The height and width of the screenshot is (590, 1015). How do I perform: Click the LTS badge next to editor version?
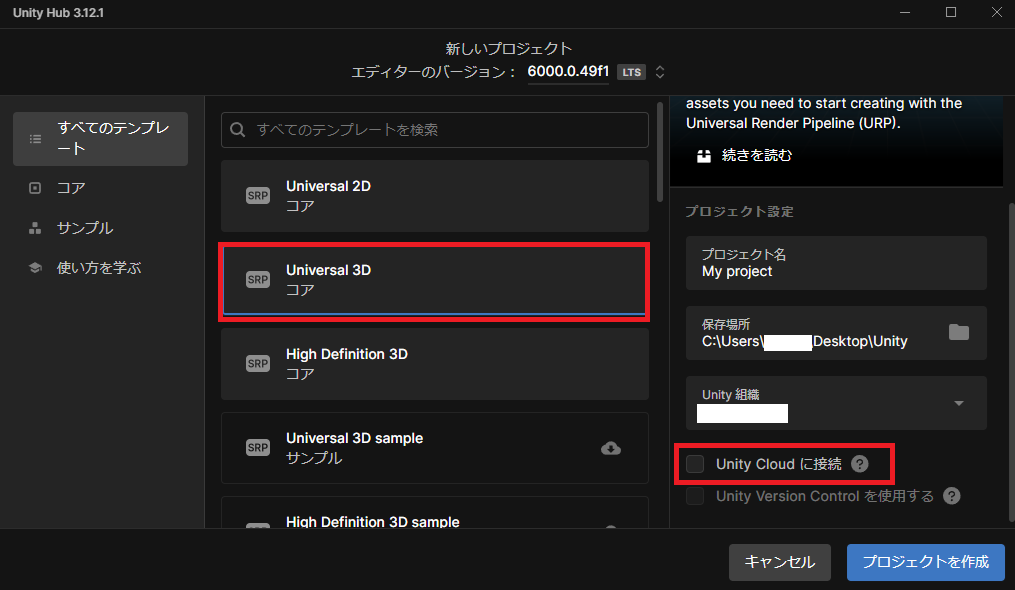(631, 72)
